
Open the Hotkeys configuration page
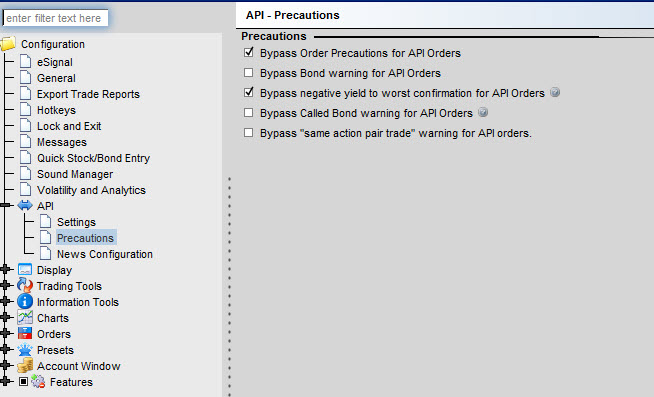point(56,111)
